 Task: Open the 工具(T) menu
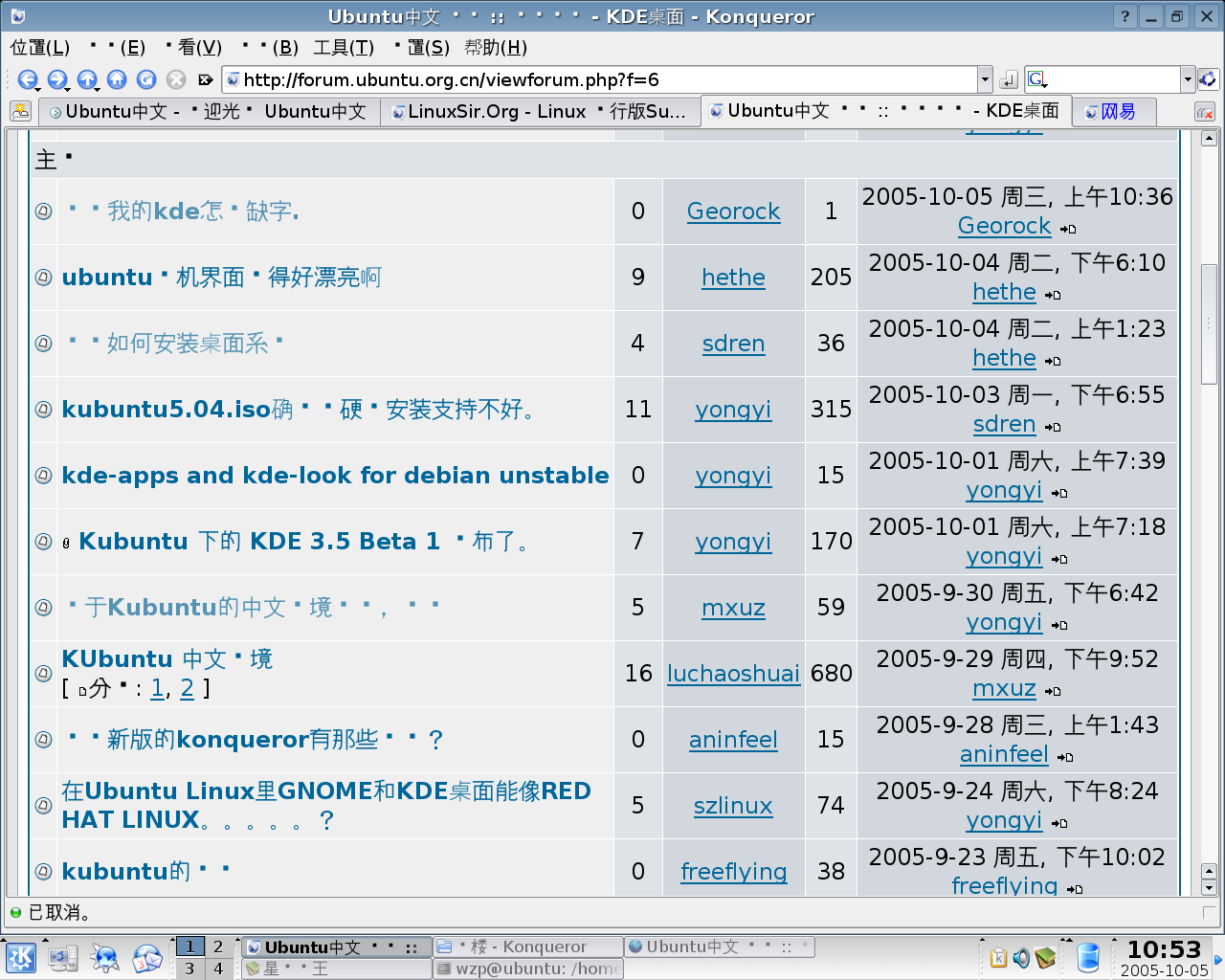[344, 48]
